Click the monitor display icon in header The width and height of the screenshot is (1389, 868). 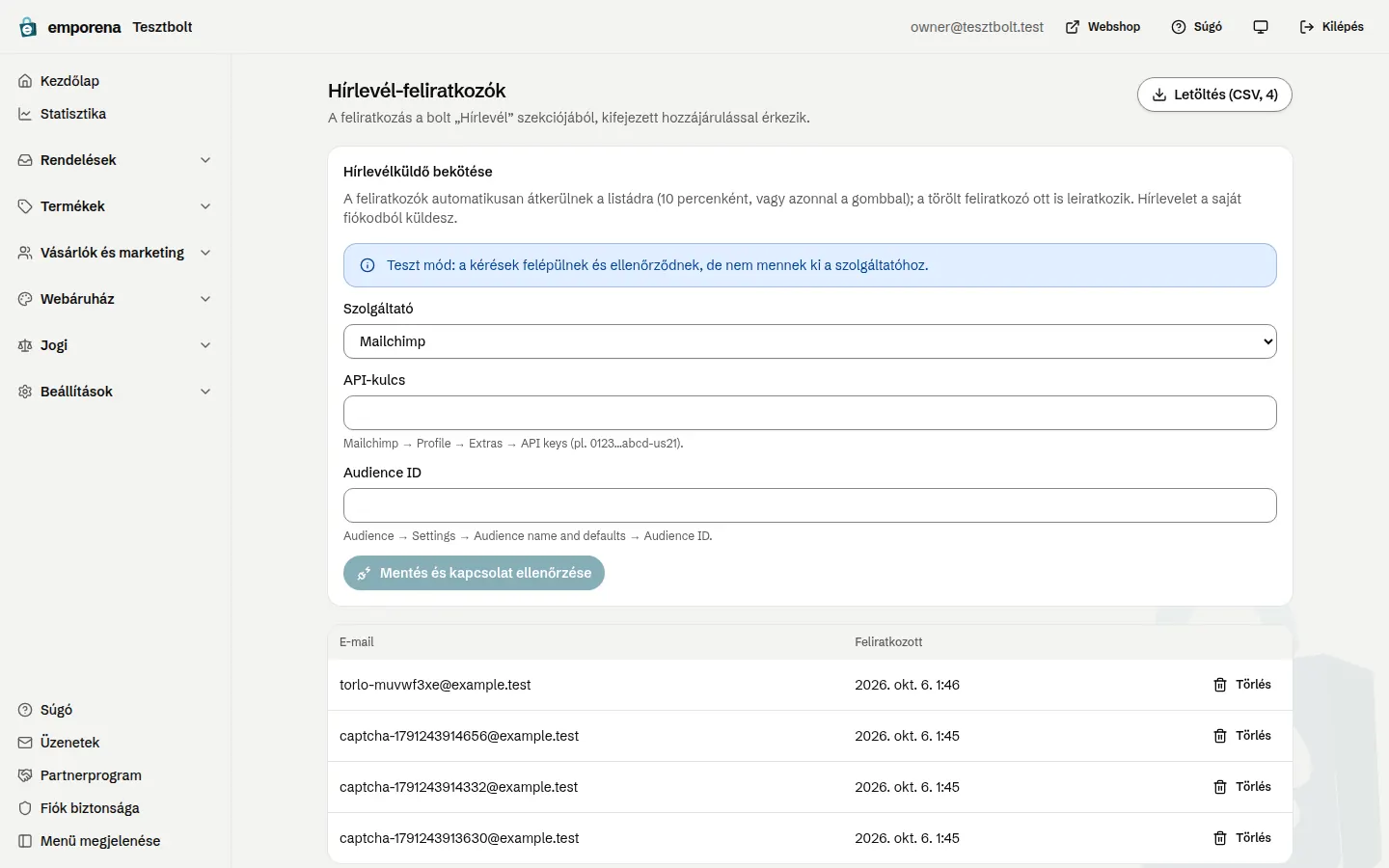click(1261, 27)
